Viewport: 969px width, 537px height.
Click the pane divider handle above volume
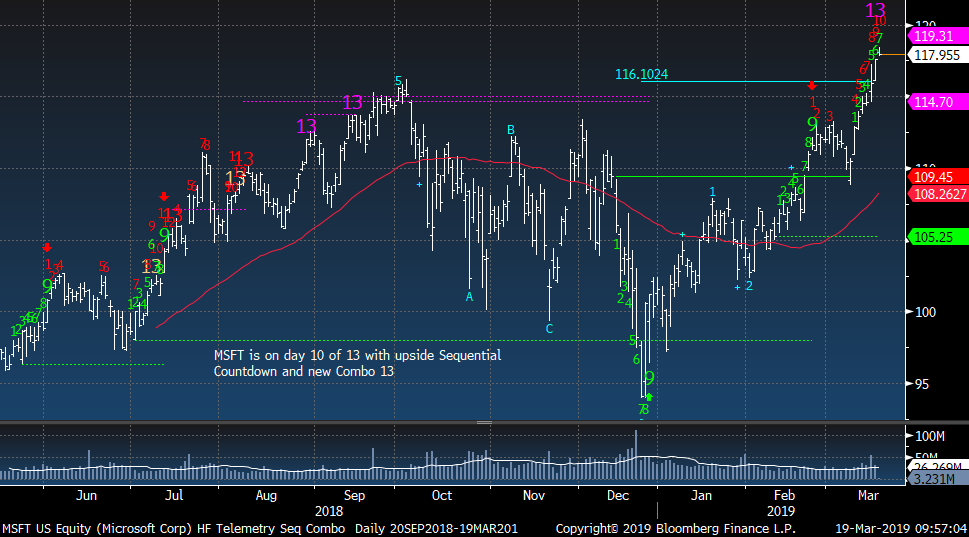pyautogui.click(x=484, y=423)
